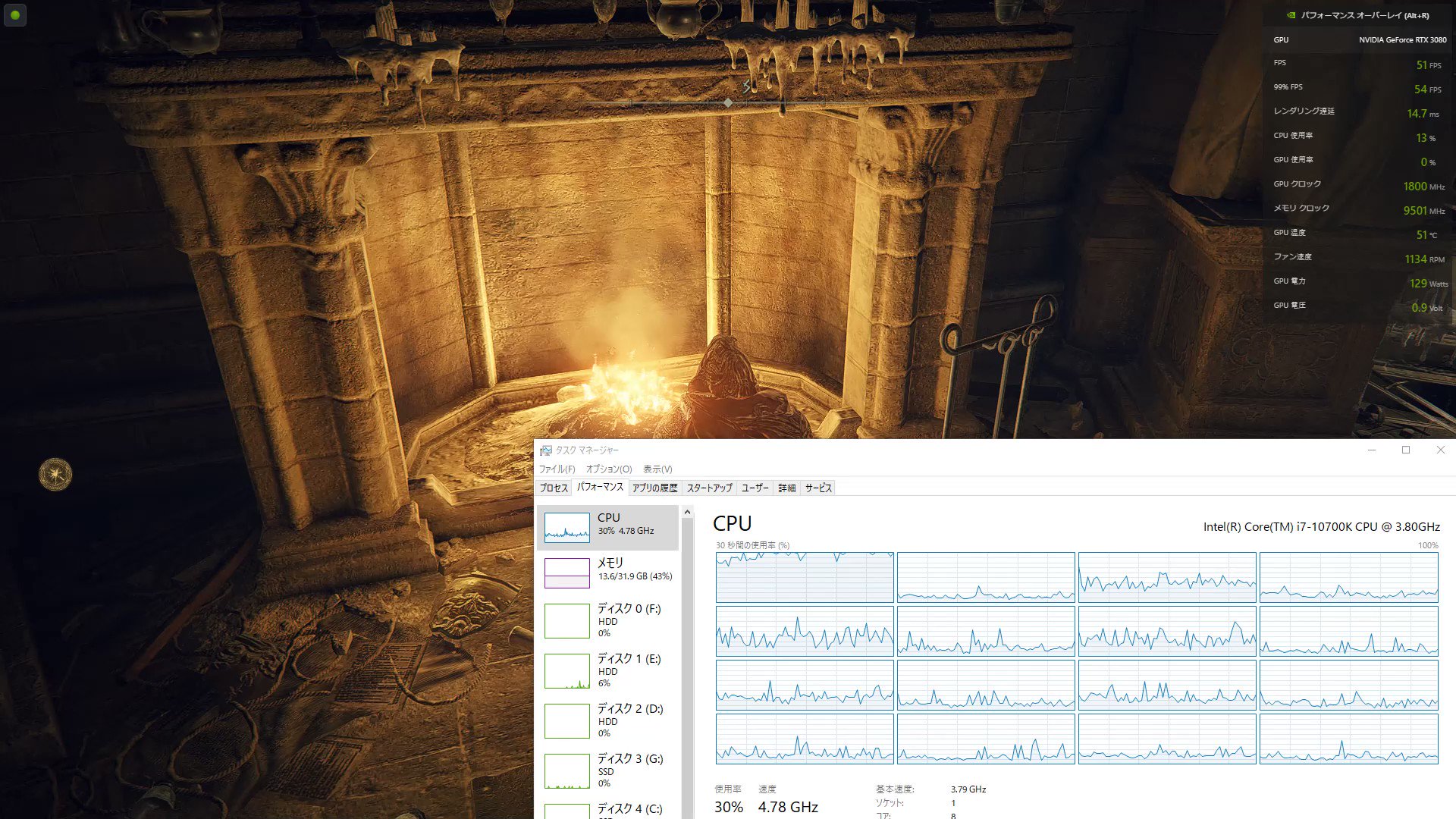Click the GPU クロック 1800 MHz value
The width and height of the screenshot is (1456, 819).
click(x=1423, y=187)
